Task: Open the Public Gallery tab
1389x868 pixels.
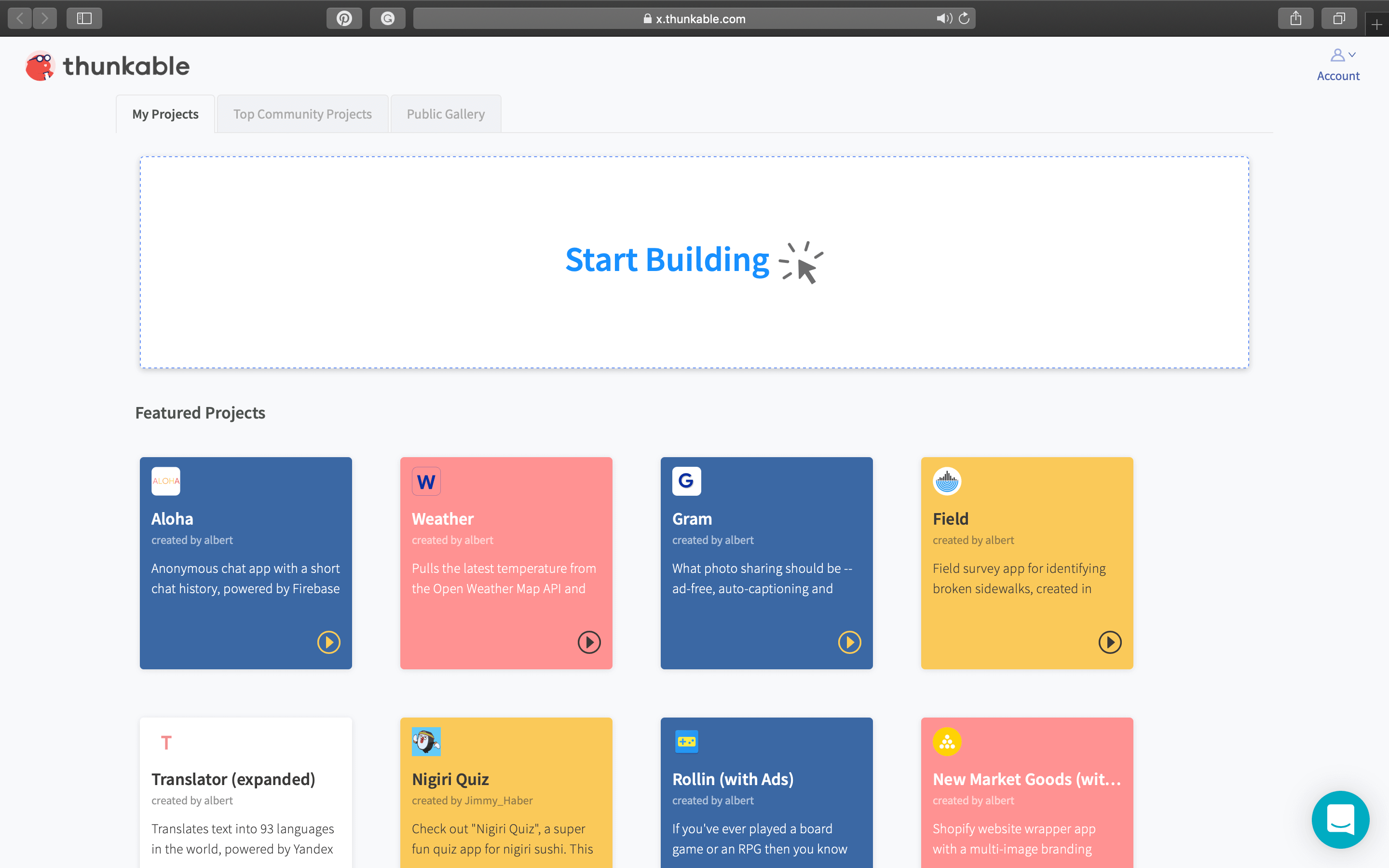Action: (446, 114)
